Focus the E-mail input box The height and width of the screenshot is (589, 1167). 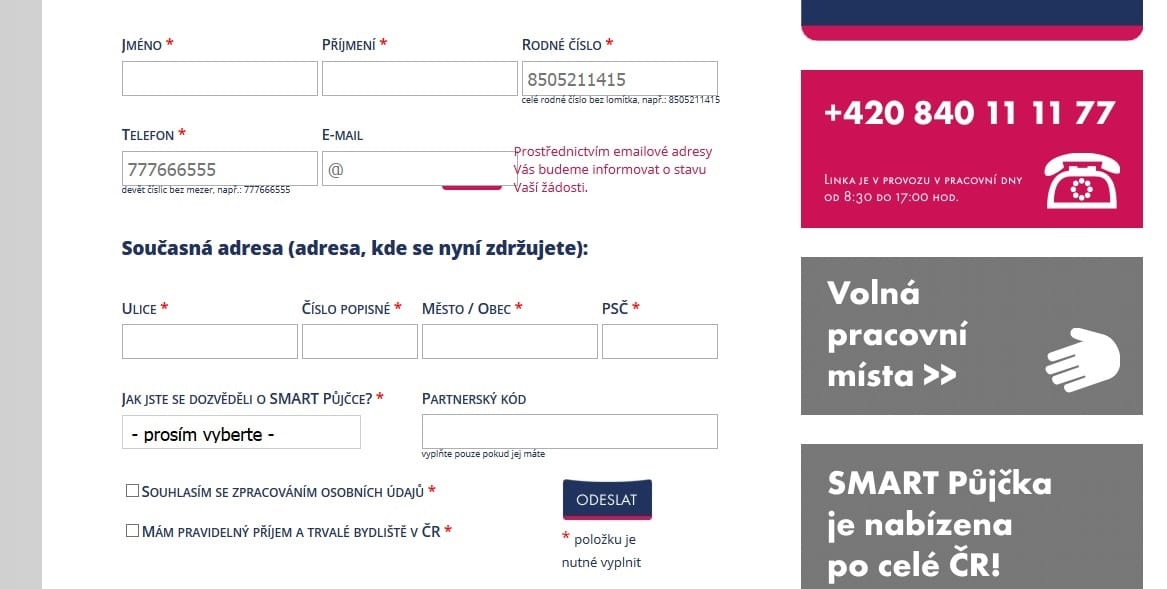419,168
